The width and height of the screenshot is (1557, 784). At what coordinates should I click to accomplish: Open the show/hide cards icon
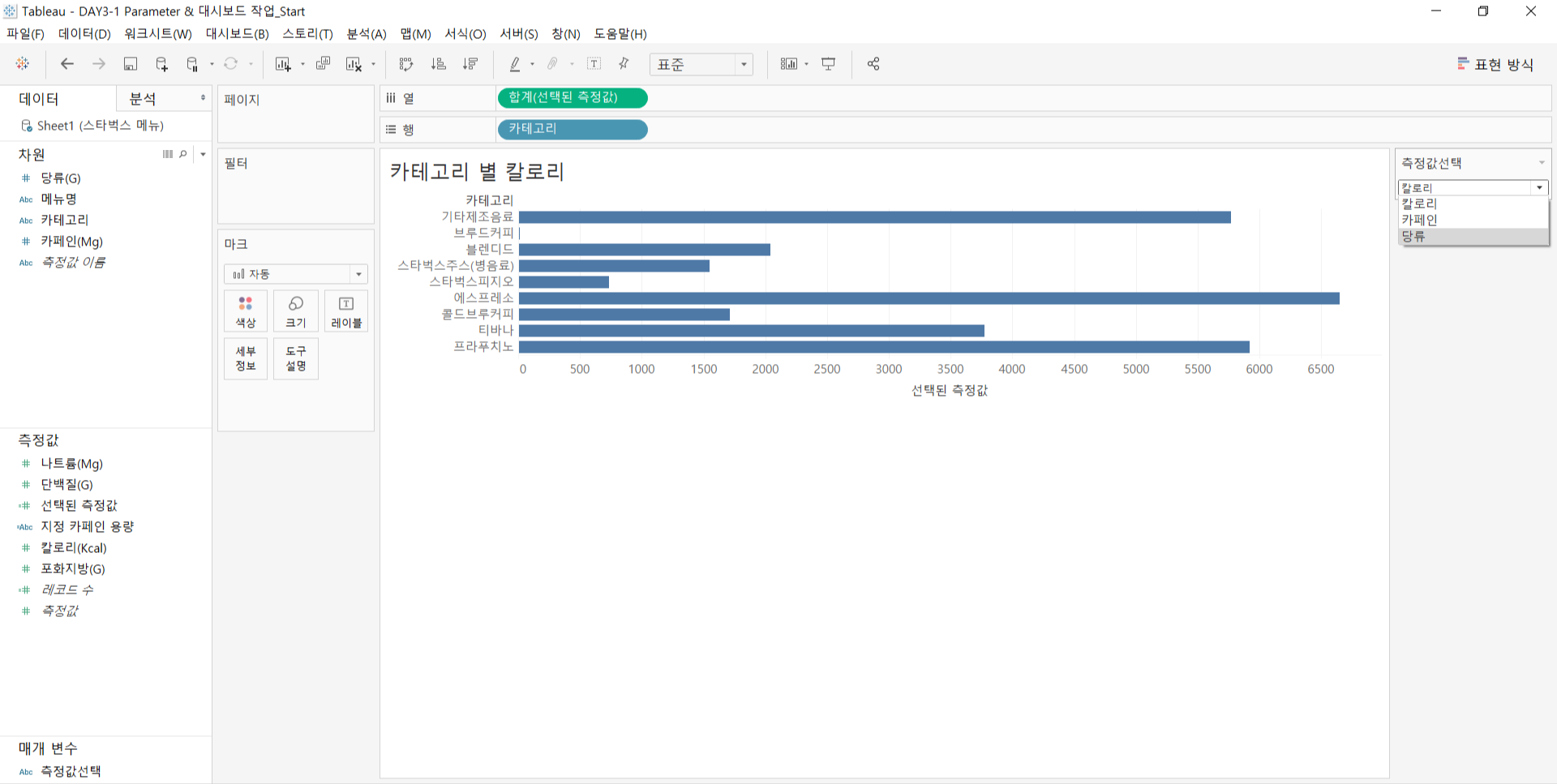[x=789, y=64]
